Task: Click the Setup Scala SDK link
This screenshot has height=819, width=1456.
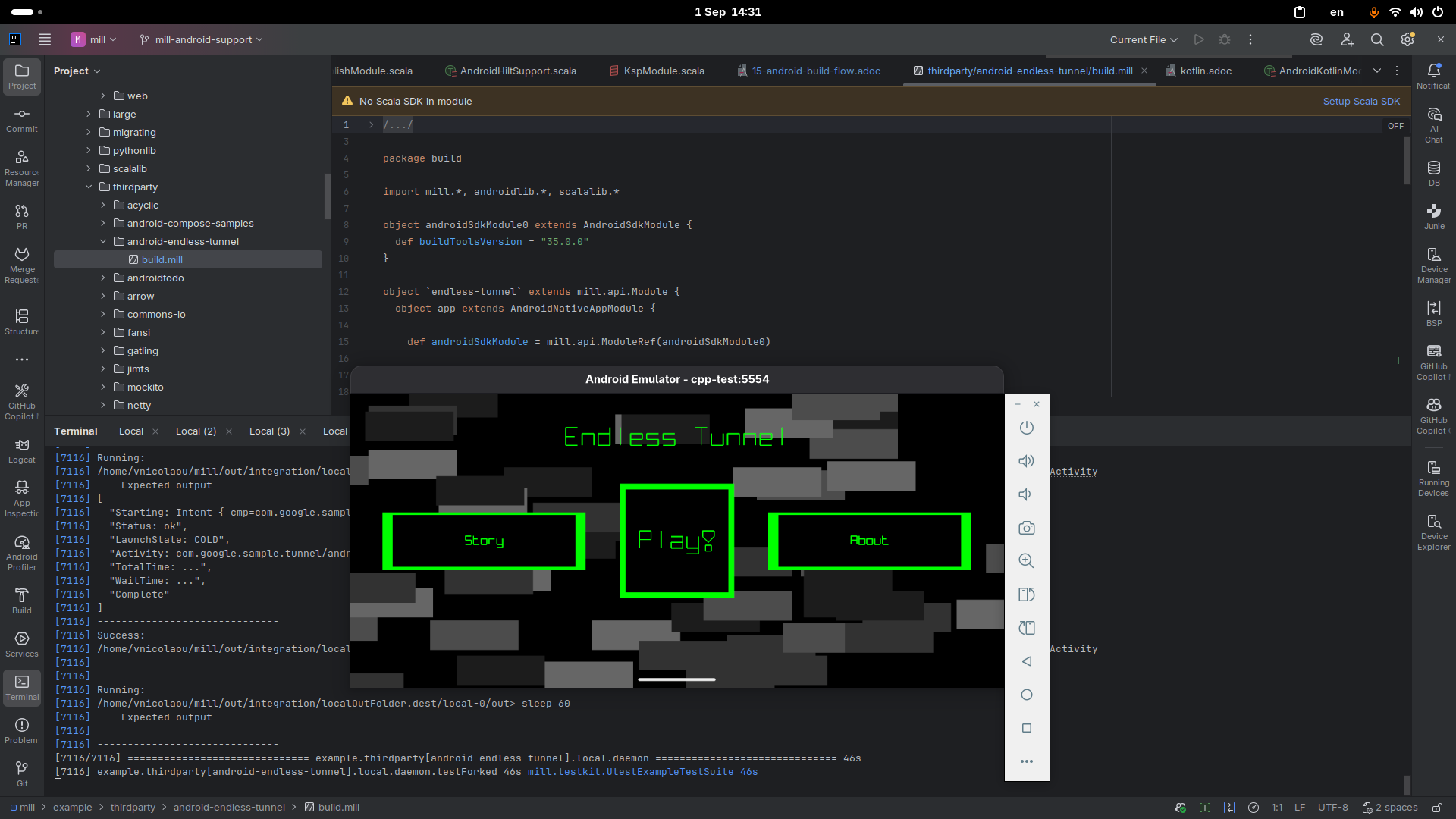Action: tap(1361, 101)
